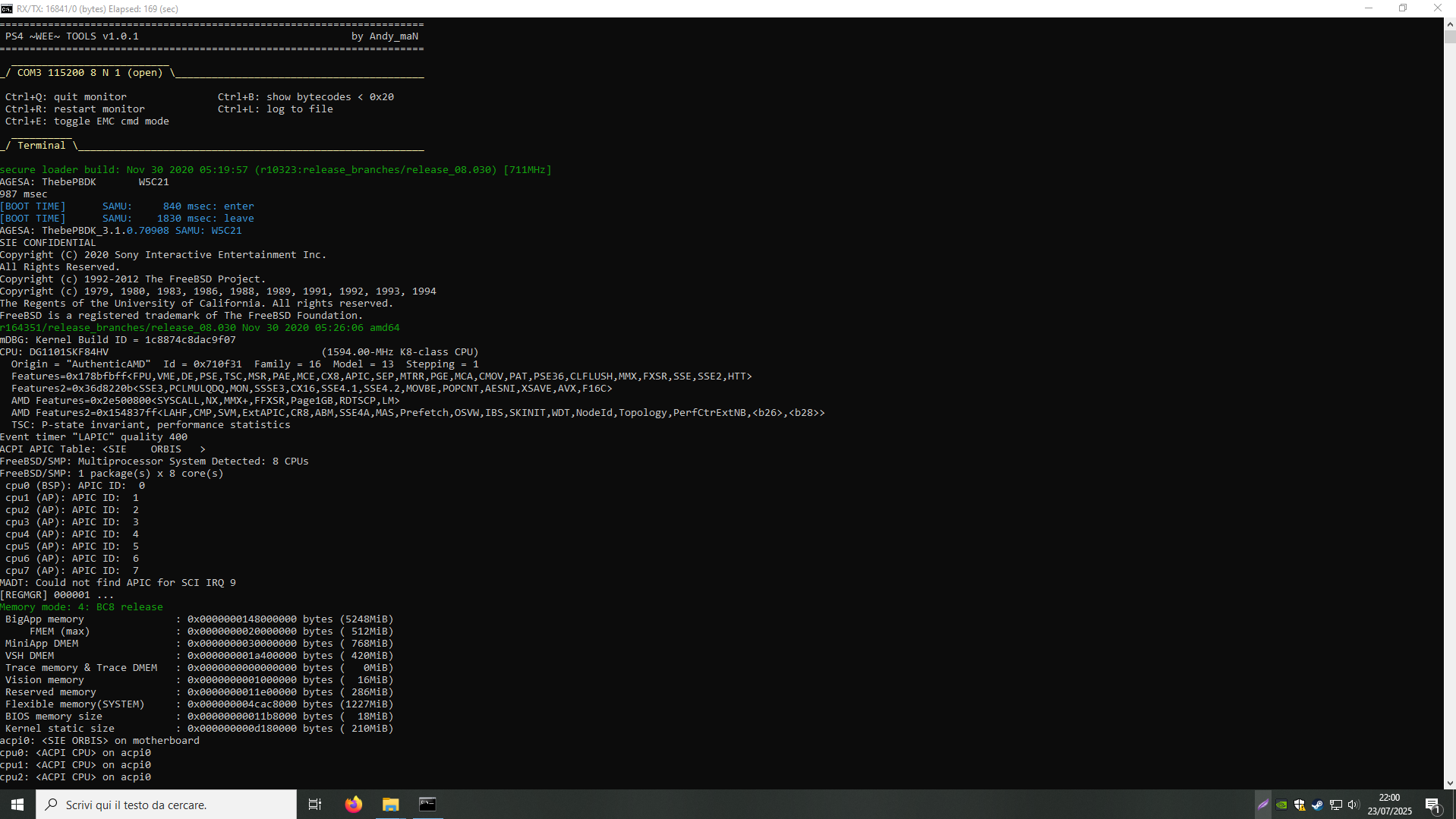
Task: Click the Show desktop strip
Action: [1453, 805]
